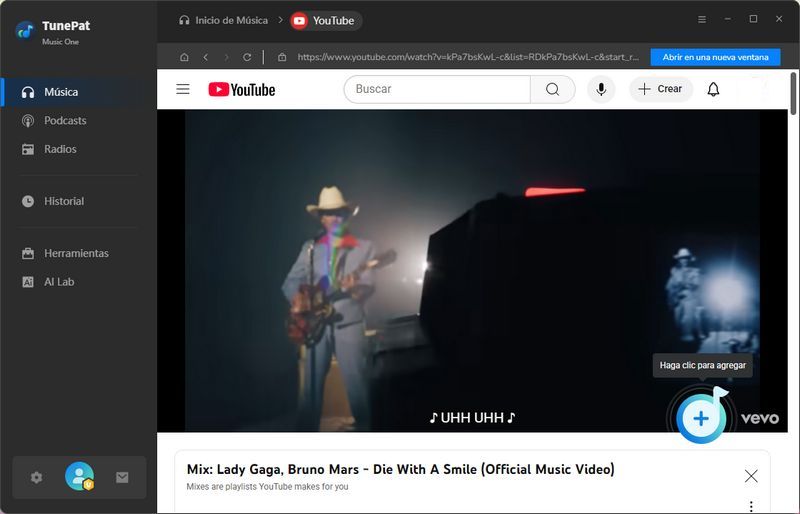This screenshot has width=800, height=514.
Task: Start voice search with microphone icon
Action: pos(602,89)
